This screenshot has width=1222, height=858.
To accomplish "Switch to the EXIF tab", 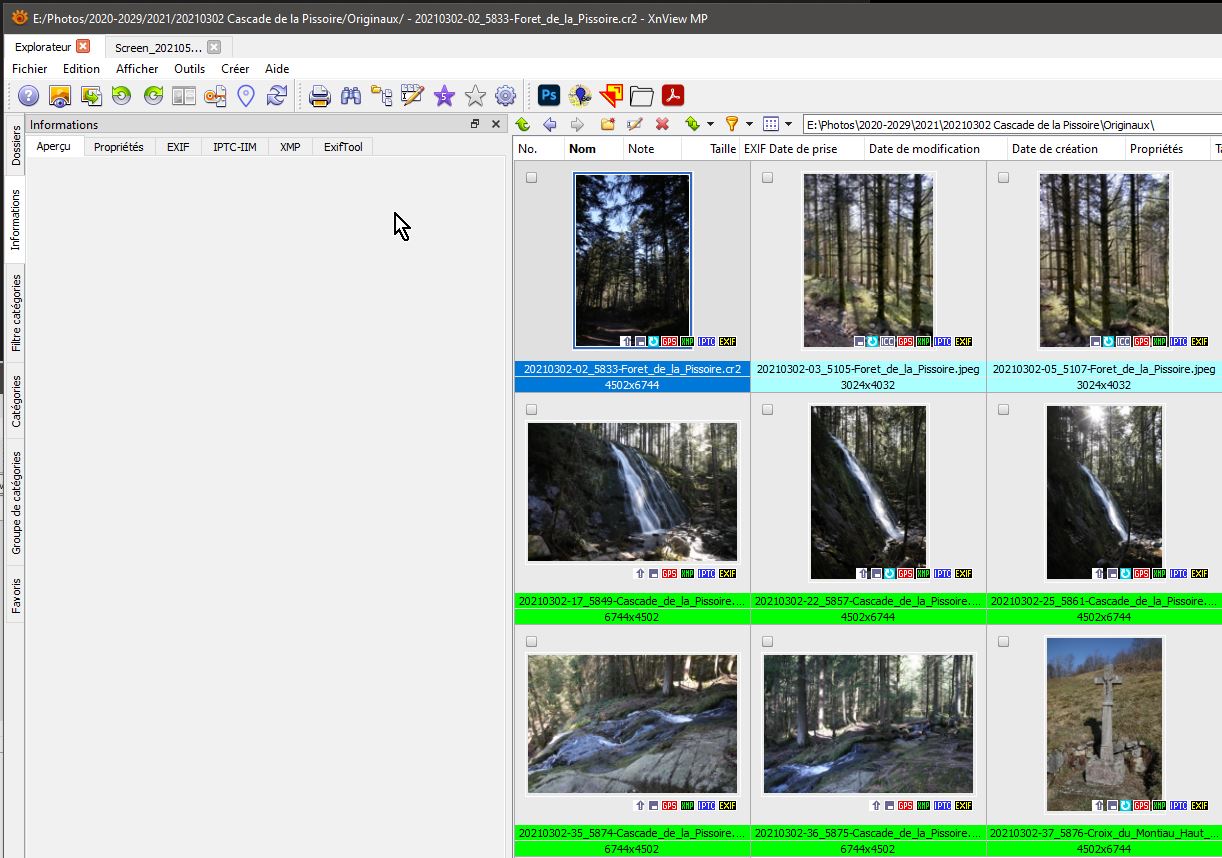I will pos(178,147).
